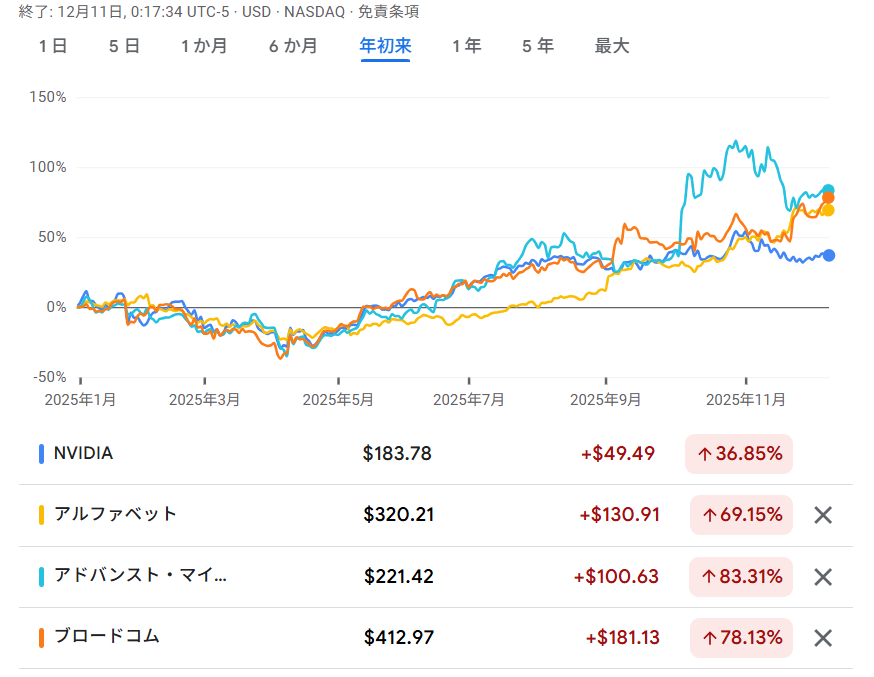Open the ブロードコム stock row
Viewport: 874px width, 677px height.
pyautogui.click(x=436, y=638)
